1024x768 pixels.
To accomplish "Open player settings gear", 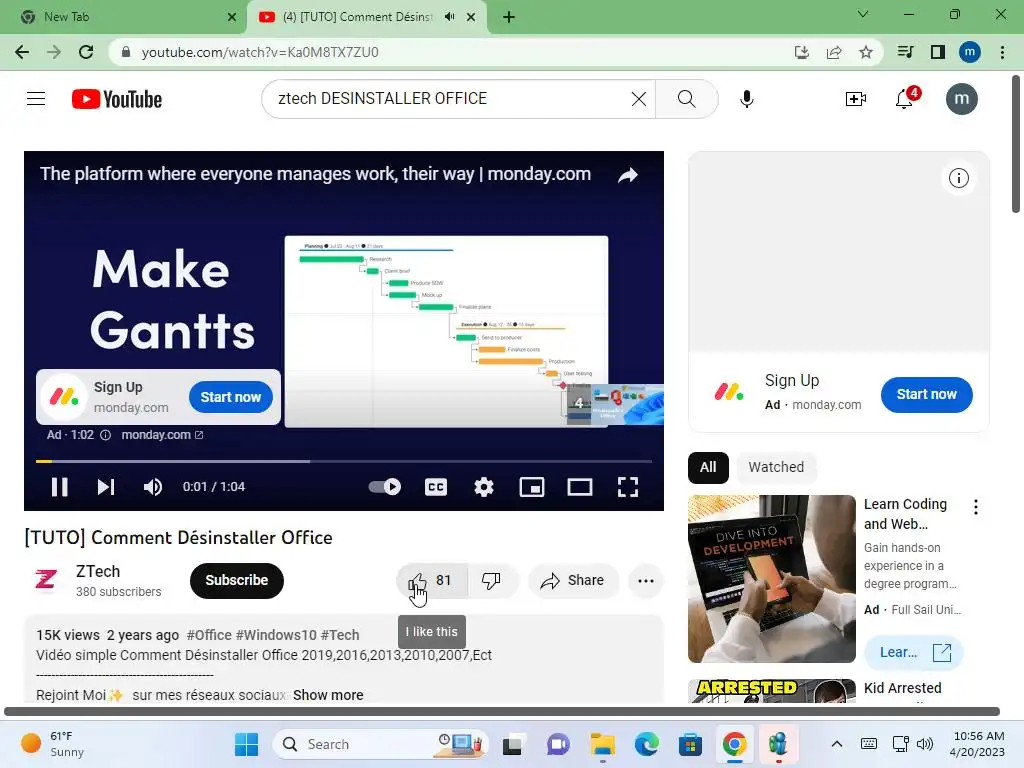I will point(484,487).
